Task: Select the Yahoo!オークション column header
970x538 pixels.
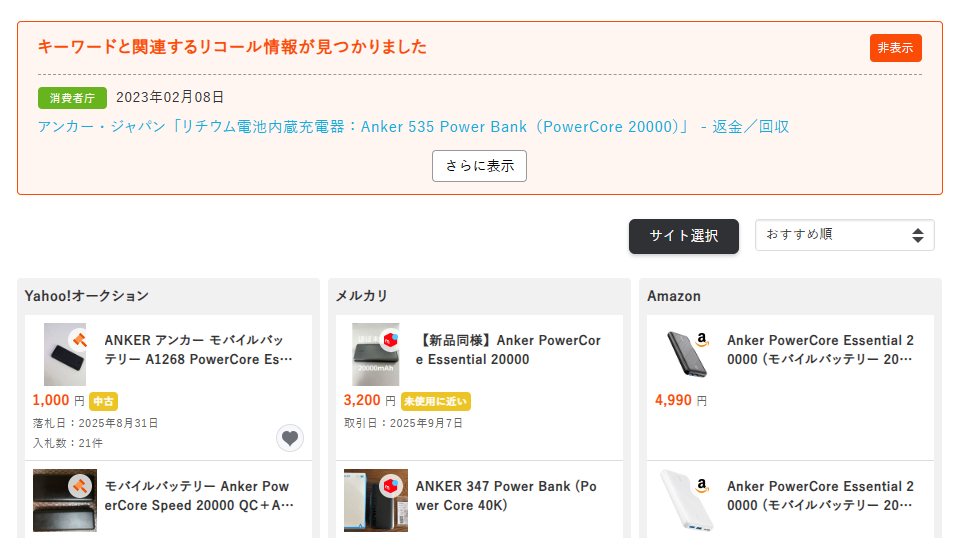Action: pos(87,296)
